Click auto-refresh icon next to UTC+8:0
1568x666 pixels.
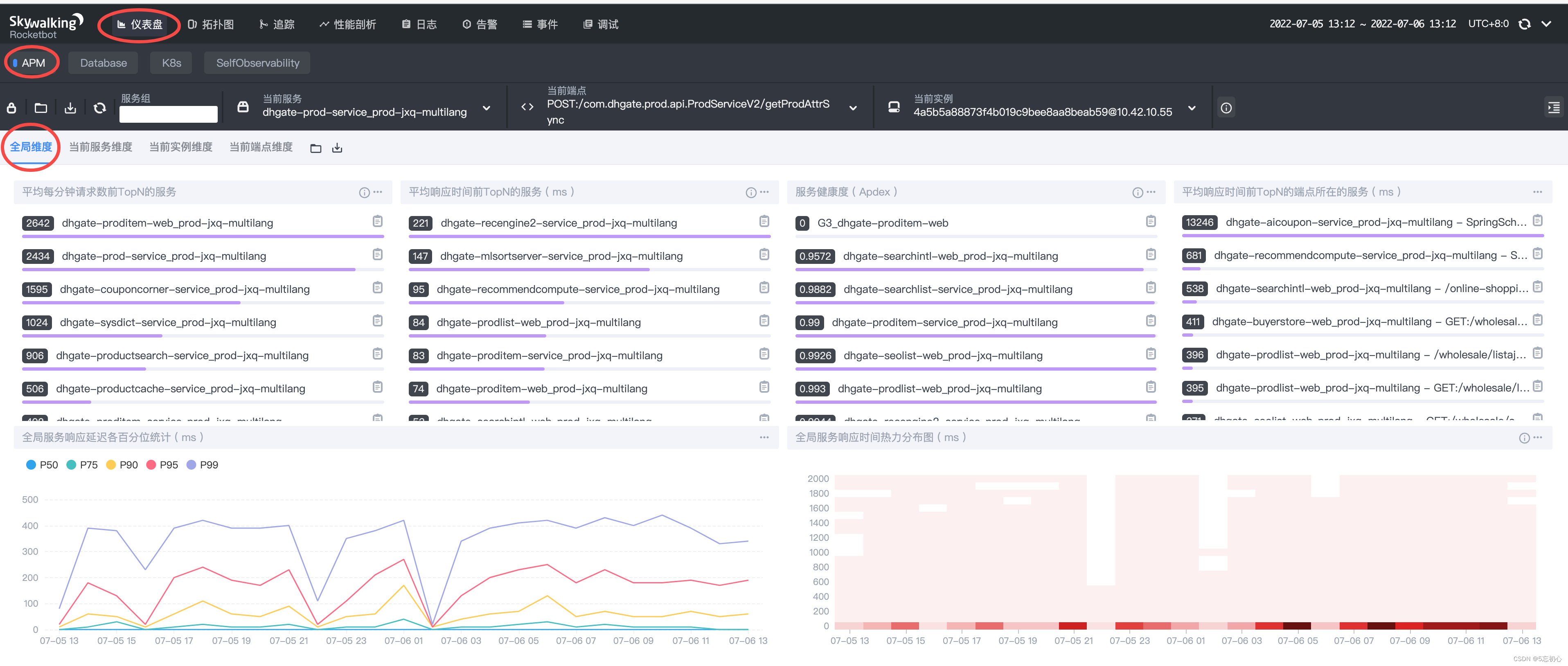1524,24
